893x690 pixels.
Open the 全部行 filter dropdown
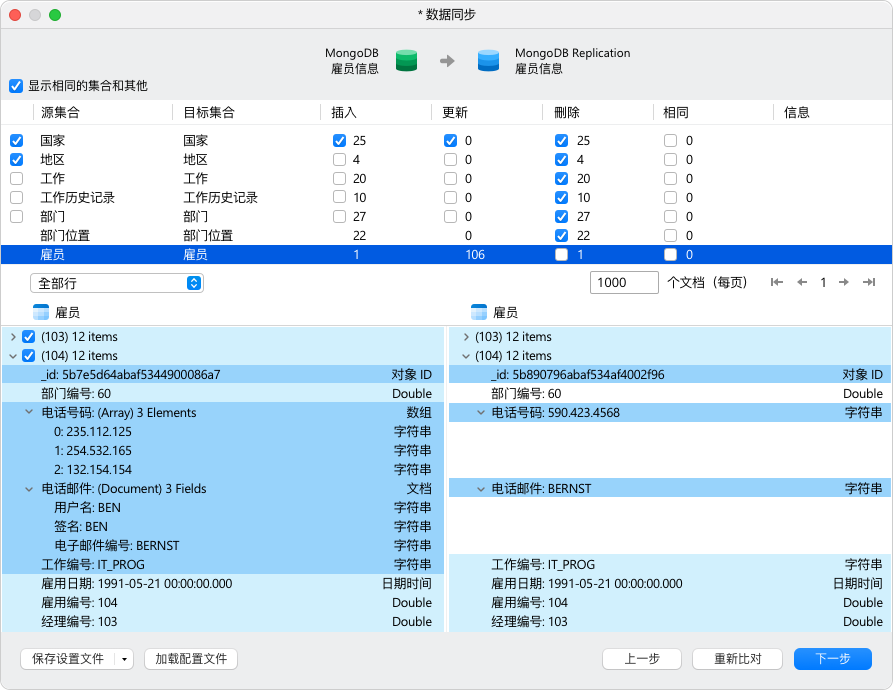pos(117,283)
